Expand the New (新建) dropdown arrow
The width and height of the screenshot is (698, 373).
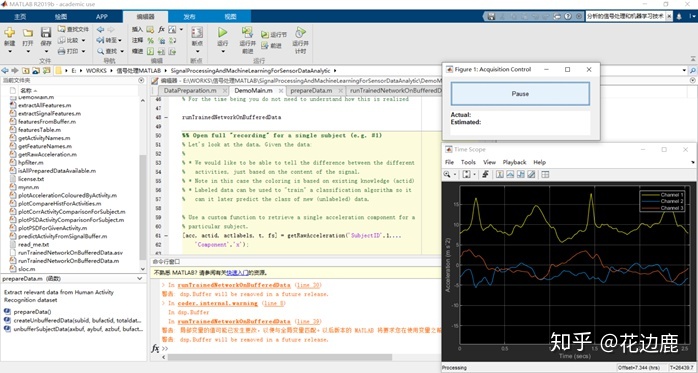(x=9, y=51)
